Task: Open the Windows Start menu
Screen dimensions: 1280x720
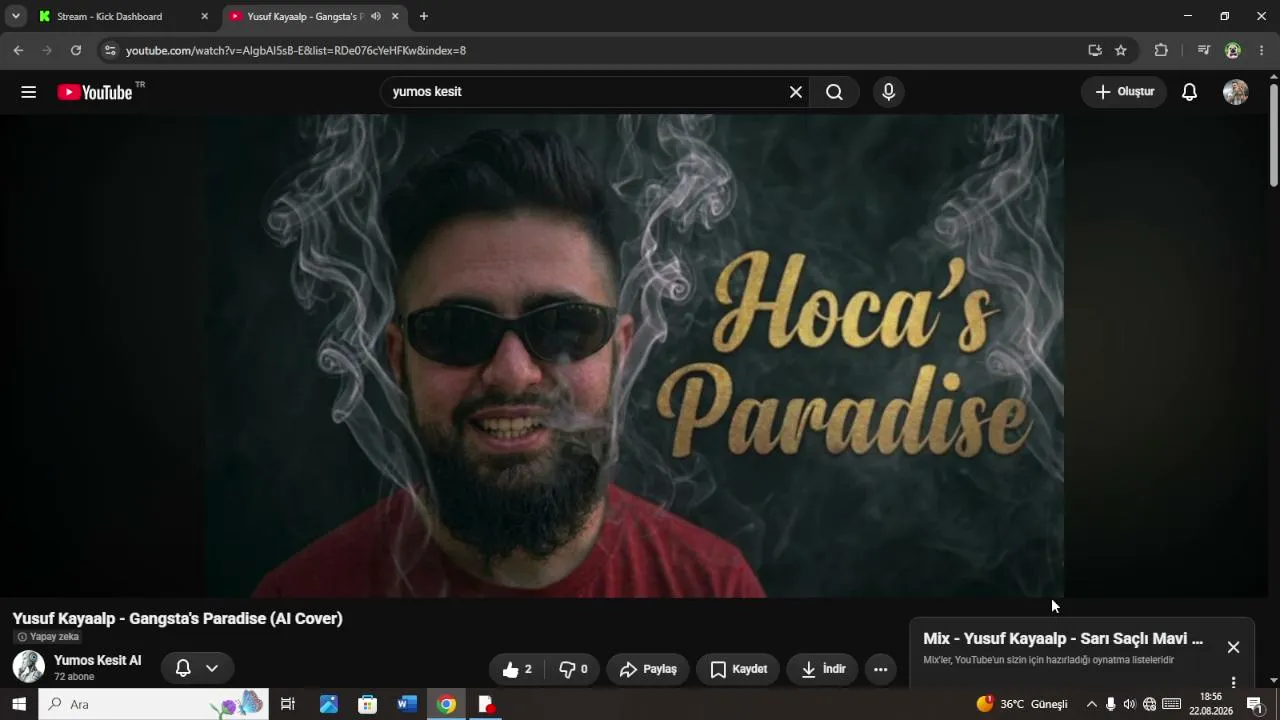Action: click(19, 704)
